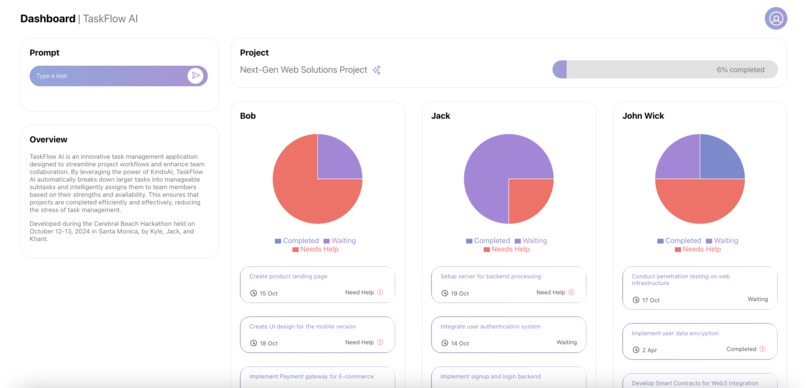806x388 pixels.
Task: Select John Wick's red Needs Help pie slice
Action: 700,200
